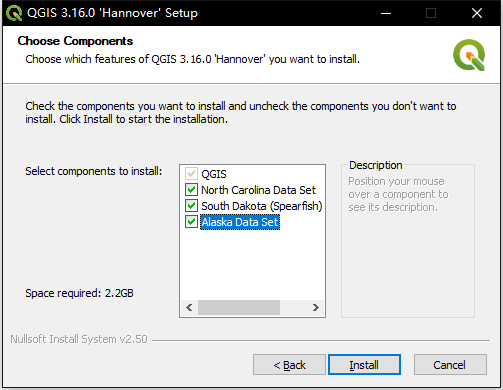Click the disabled maximize window icon
Viewport: 503px width, 390px height.
click(x=431, y=13)
